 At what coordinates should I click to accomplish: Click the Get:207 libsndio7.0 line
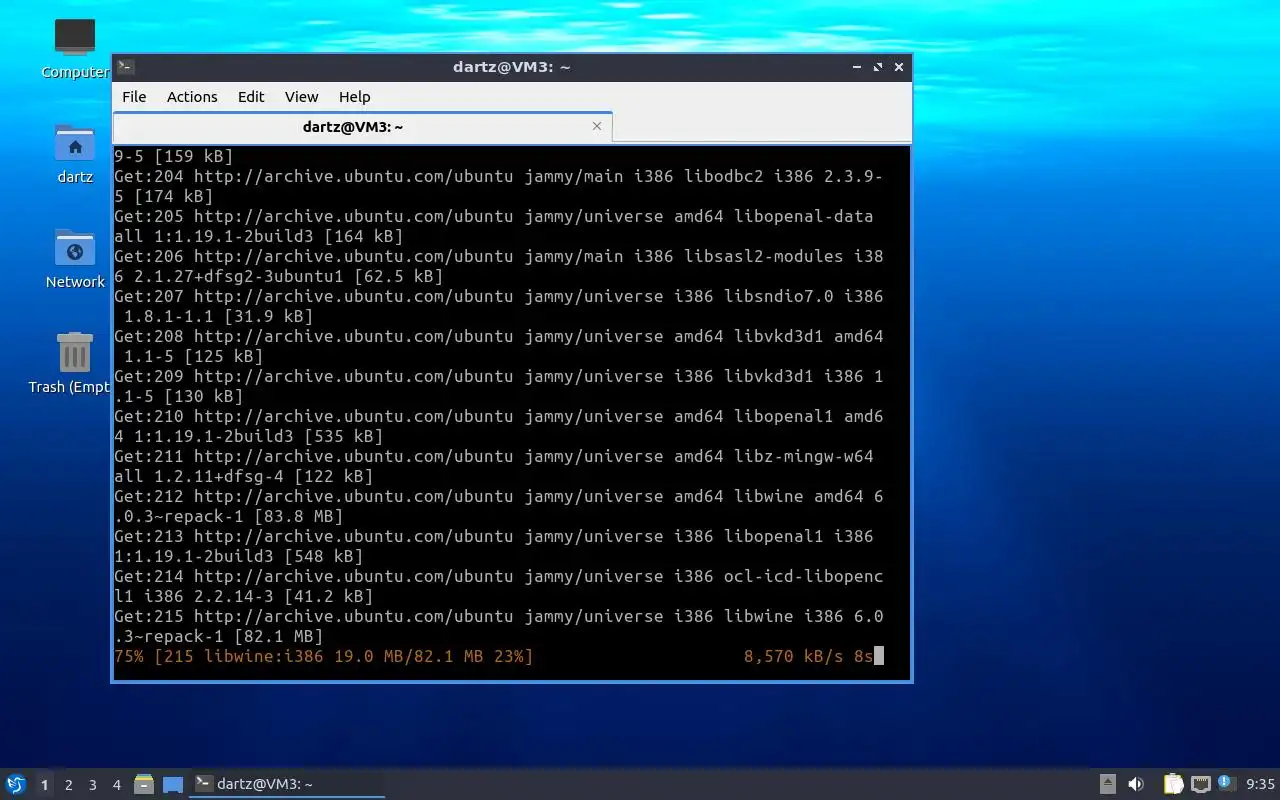(x=499, y=306)
